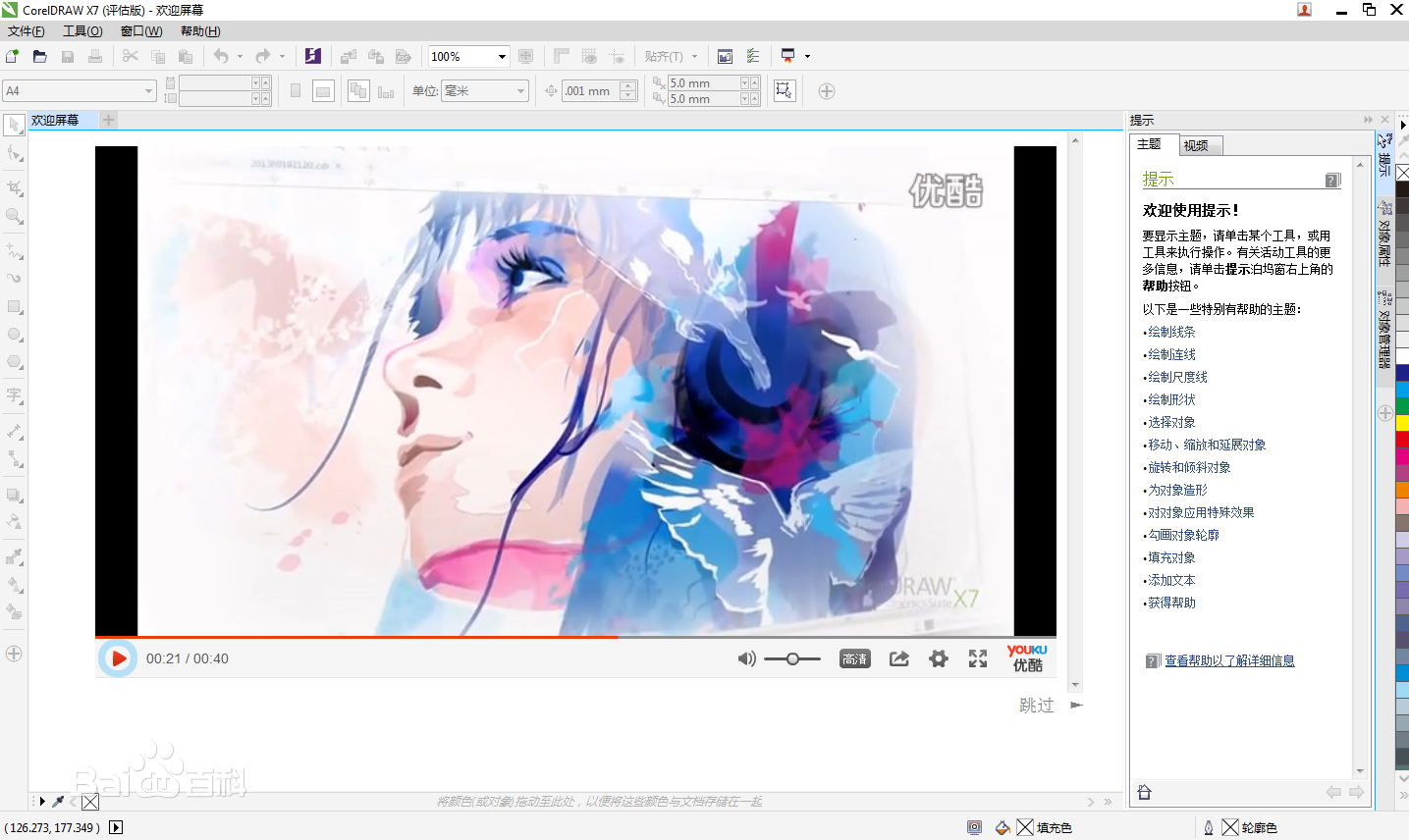Image resolution: width=1409 pixels, height=840 pixels.
Task: Open the 工具(O) menu
Action: [82, 31]
